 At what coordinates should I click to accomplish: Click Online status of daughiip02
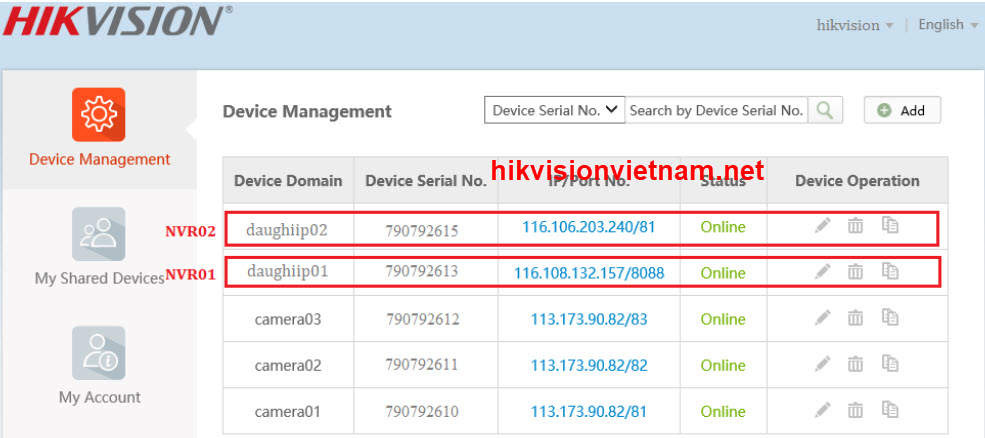(723, 227)
